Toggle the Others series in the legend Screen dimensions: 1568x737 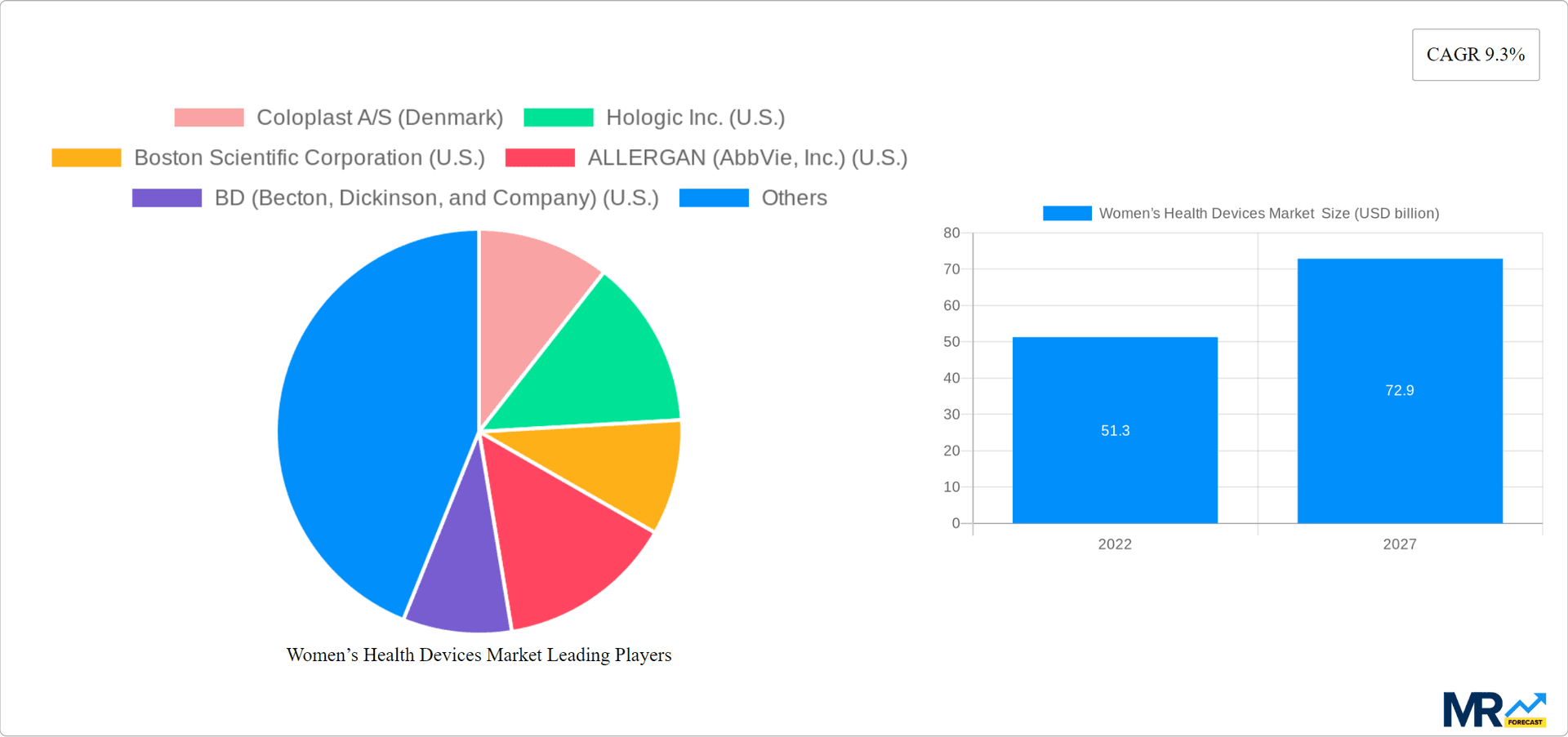795,197
